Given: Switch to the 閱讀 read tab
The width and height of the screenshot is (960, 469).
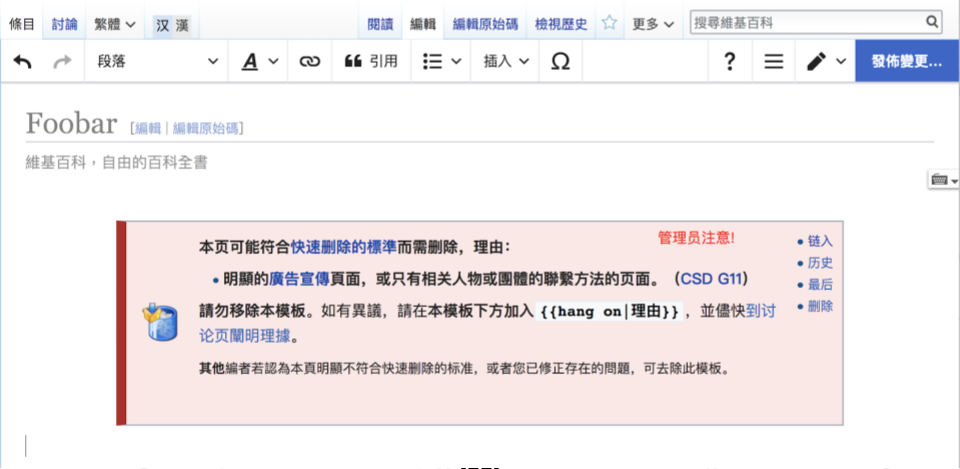Looking at the screenshot, I should (380, 24).
